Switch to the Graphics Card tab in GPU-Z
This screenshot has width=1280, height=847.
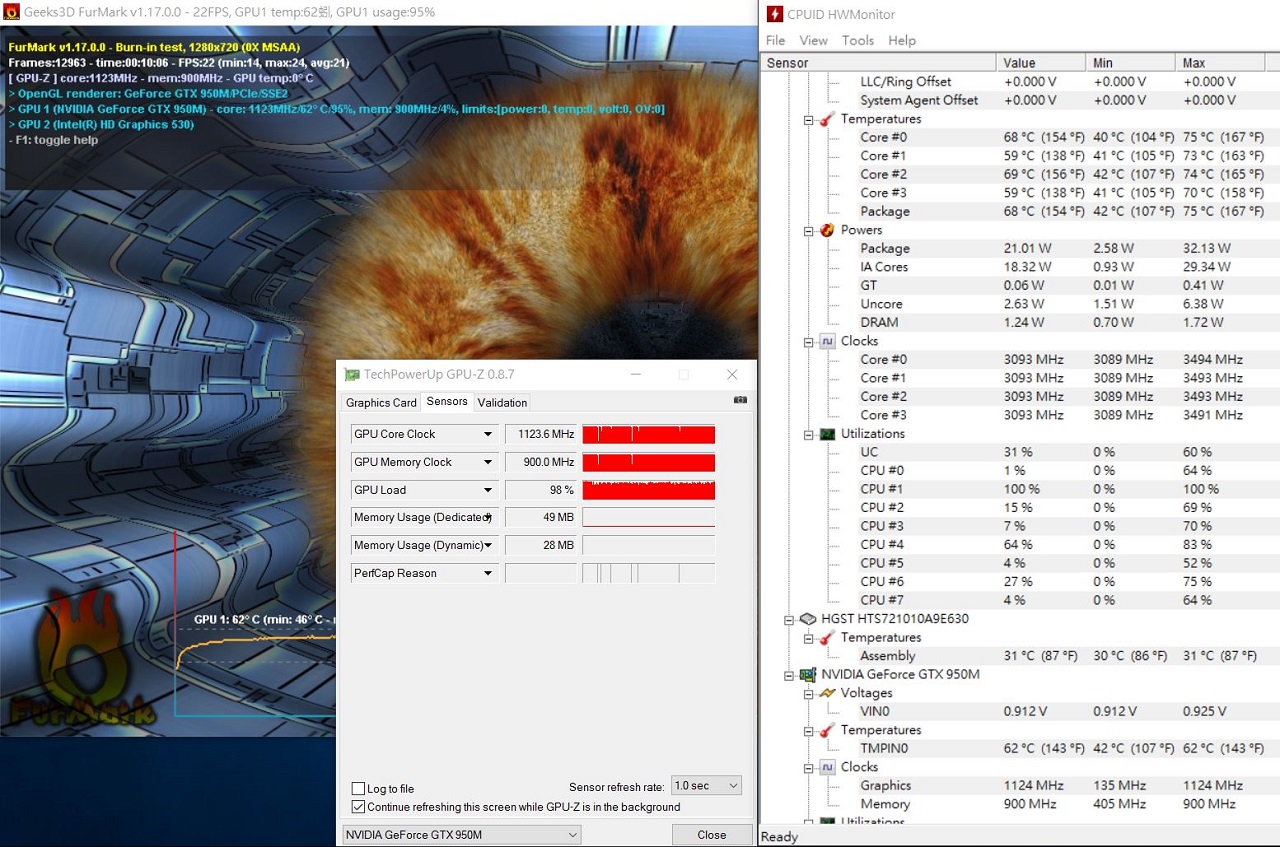pos(381,403)
